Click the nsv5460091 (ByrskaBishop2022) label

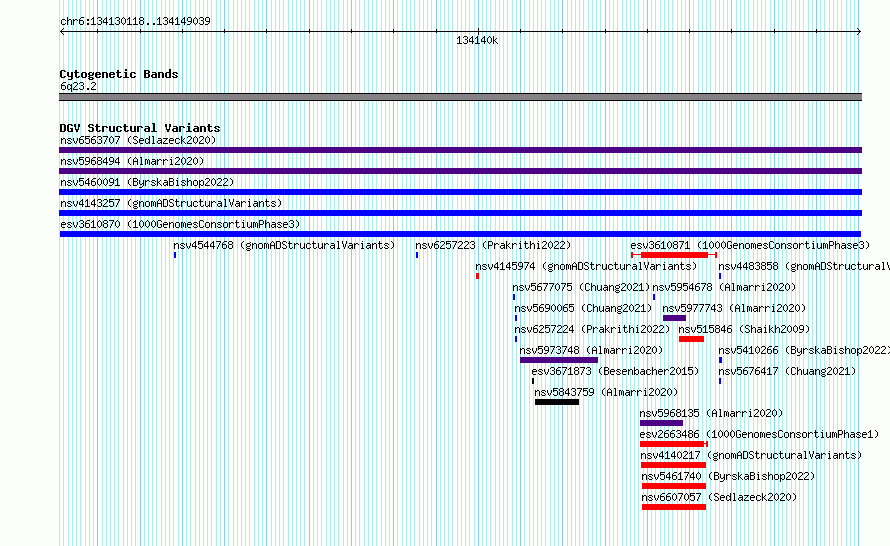(x=147, y=182)
